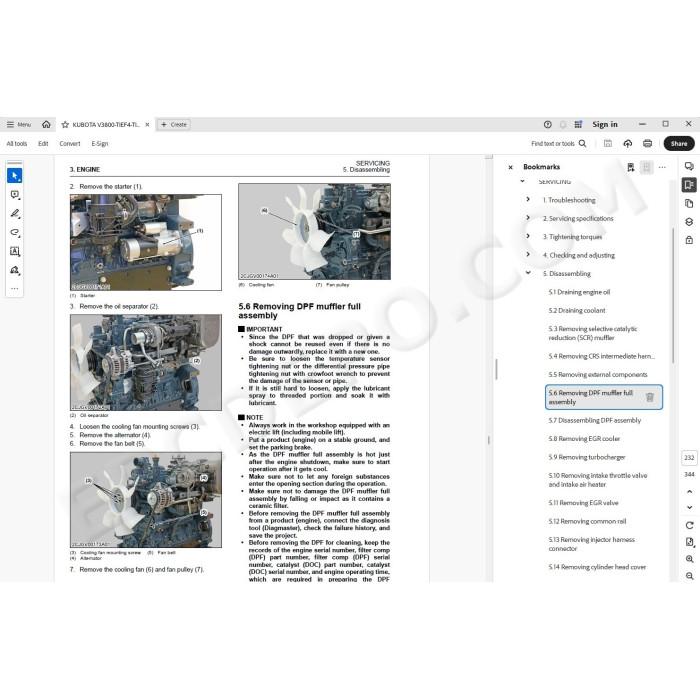700x700 pixels.
Task: Open more tools ellipsis in left toolbar
Action: (x=15, y=288)
